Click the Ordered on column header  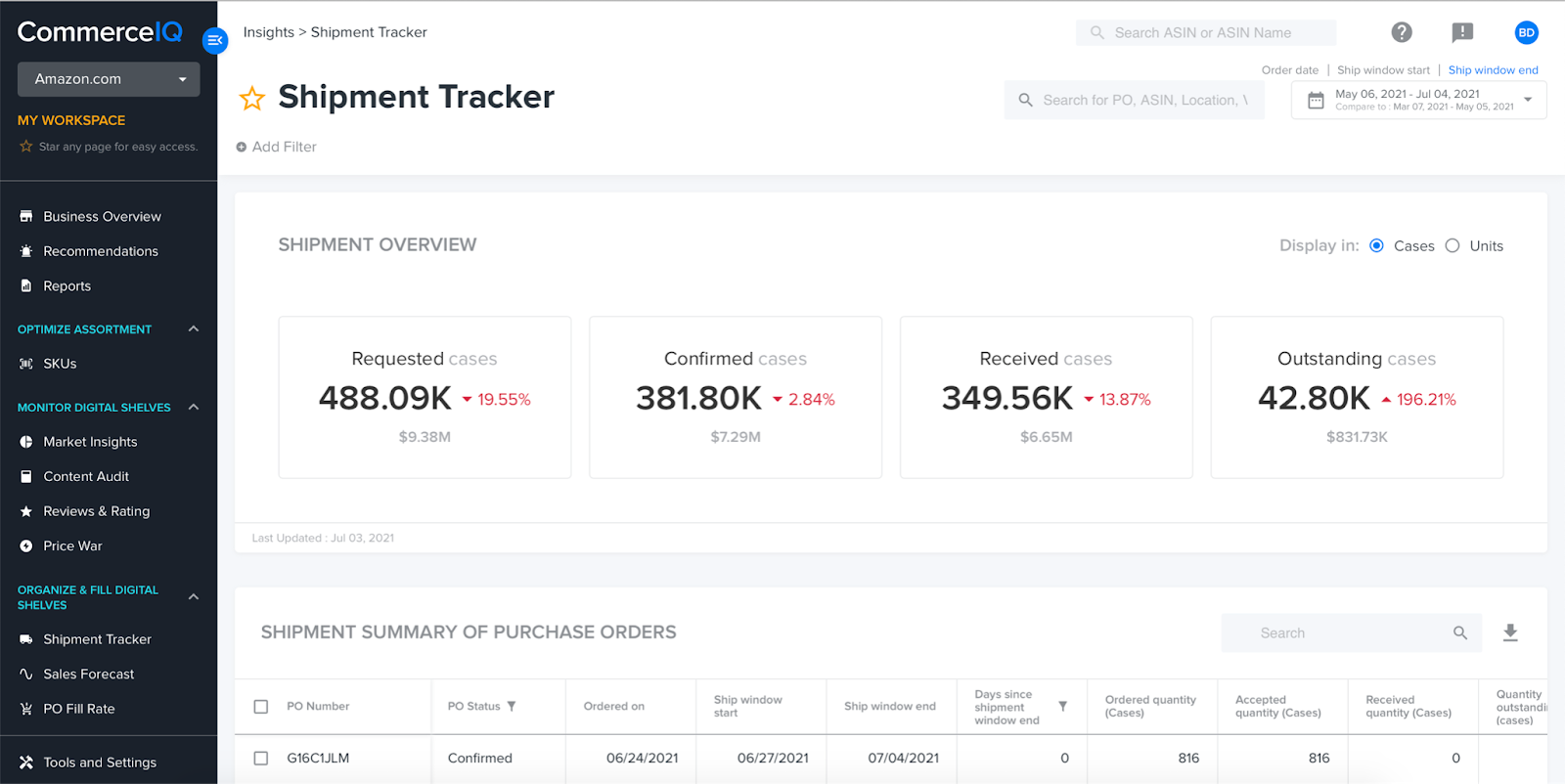[614, 706]
